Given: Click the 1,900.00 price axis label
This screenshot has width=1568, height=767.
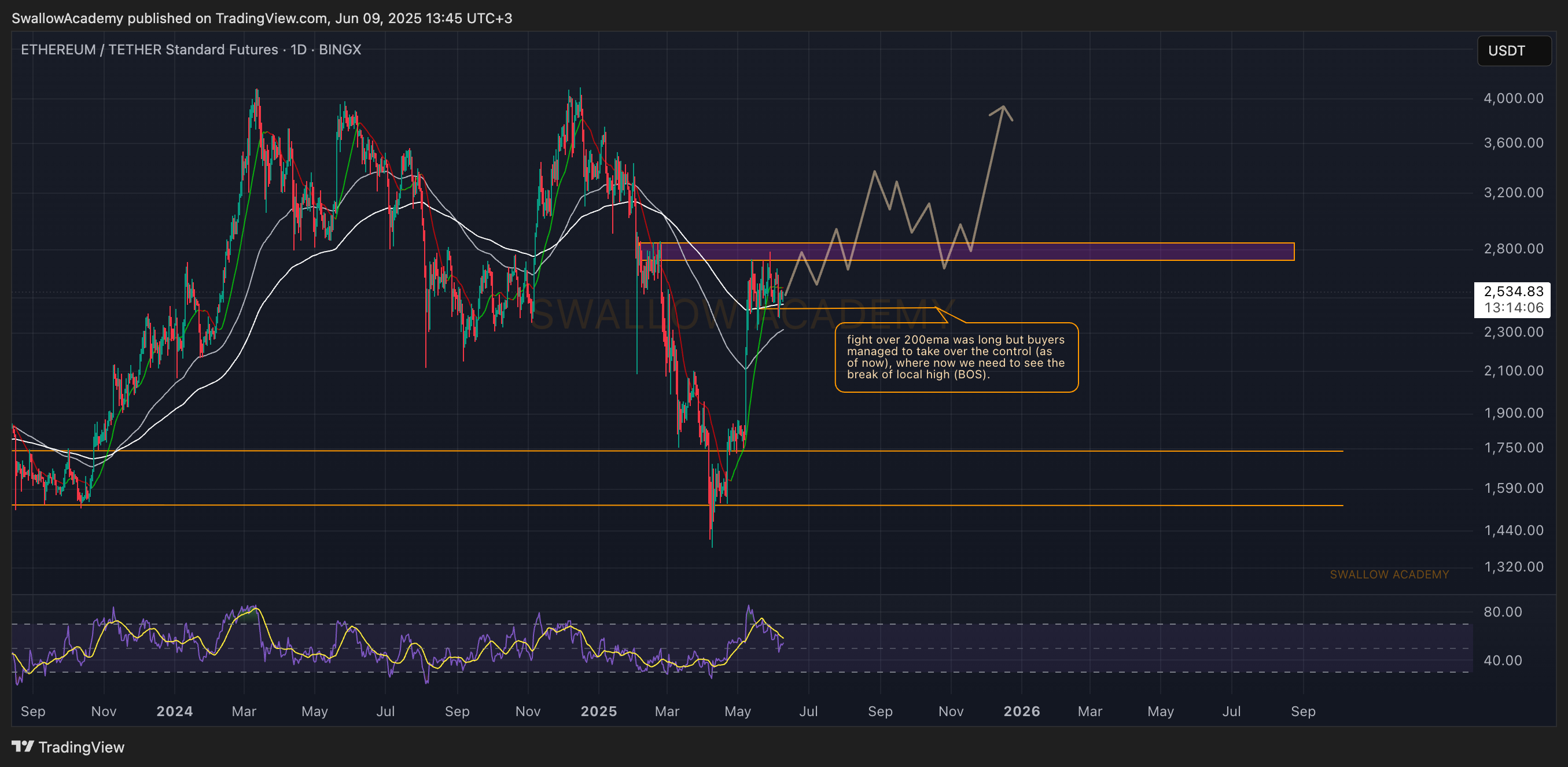Looking at the screenshot, I should click(x=1513, y=413).
